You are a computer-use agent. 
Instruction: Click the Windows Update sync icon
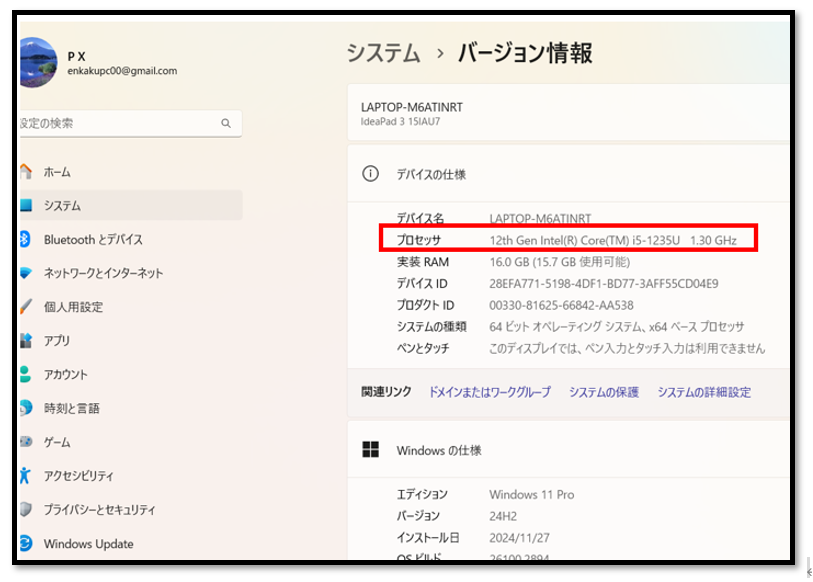tap(25, 543)
